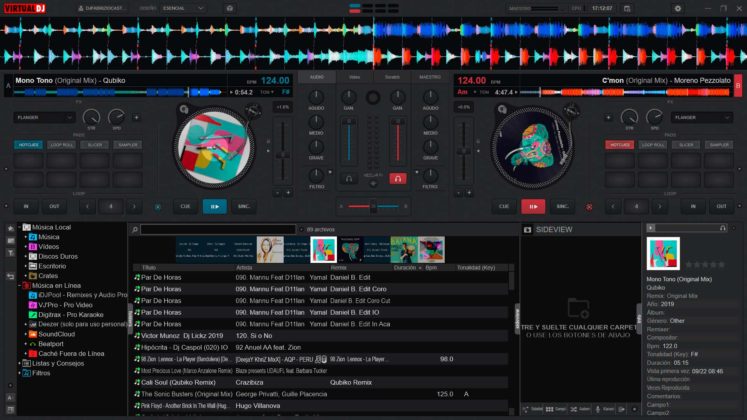
Task: Activate SLICER pad mode on left deck
Action: click(94, 145)
